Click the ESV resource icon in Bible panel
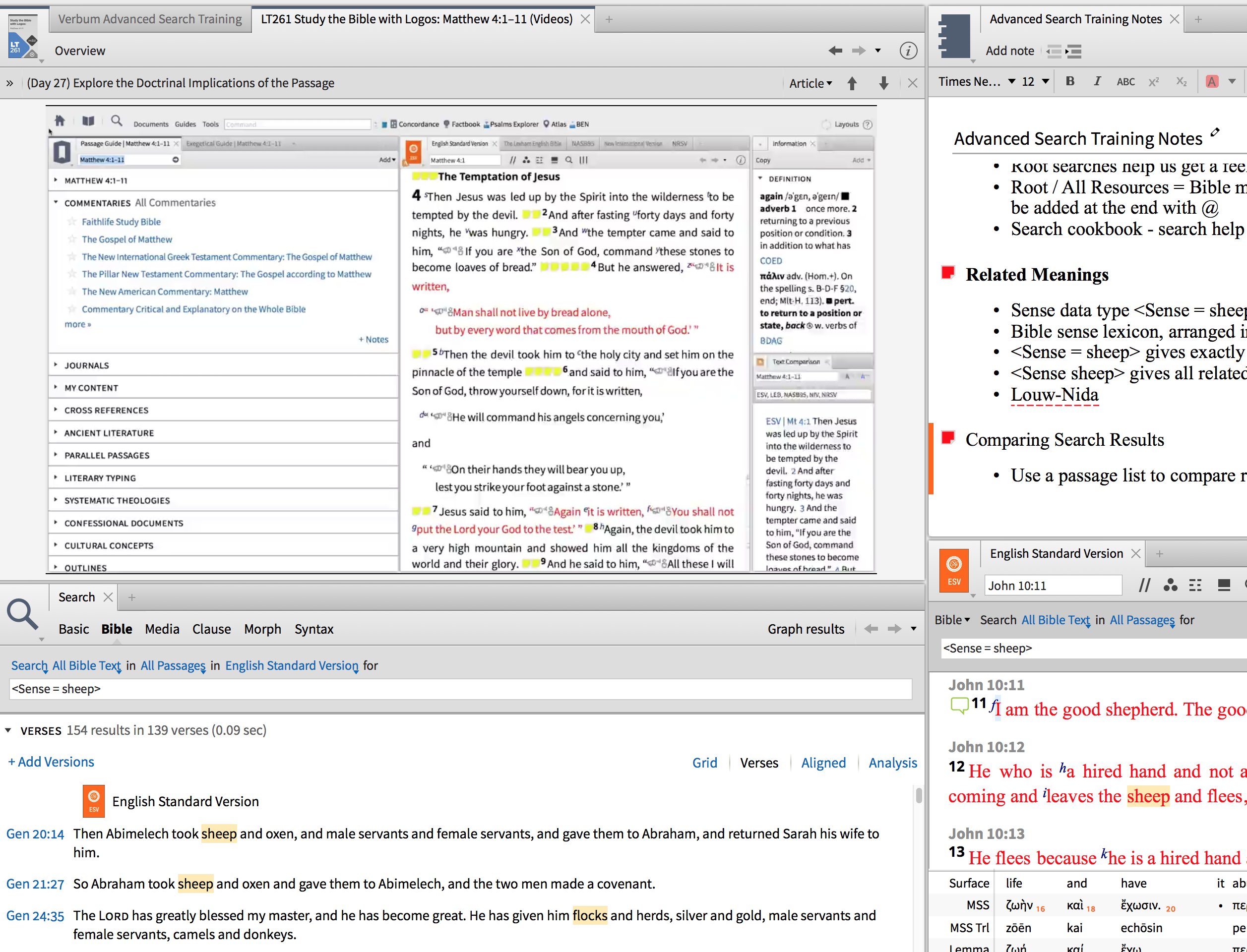This screenshot has height=952, width=1247. tap(954, 571)
